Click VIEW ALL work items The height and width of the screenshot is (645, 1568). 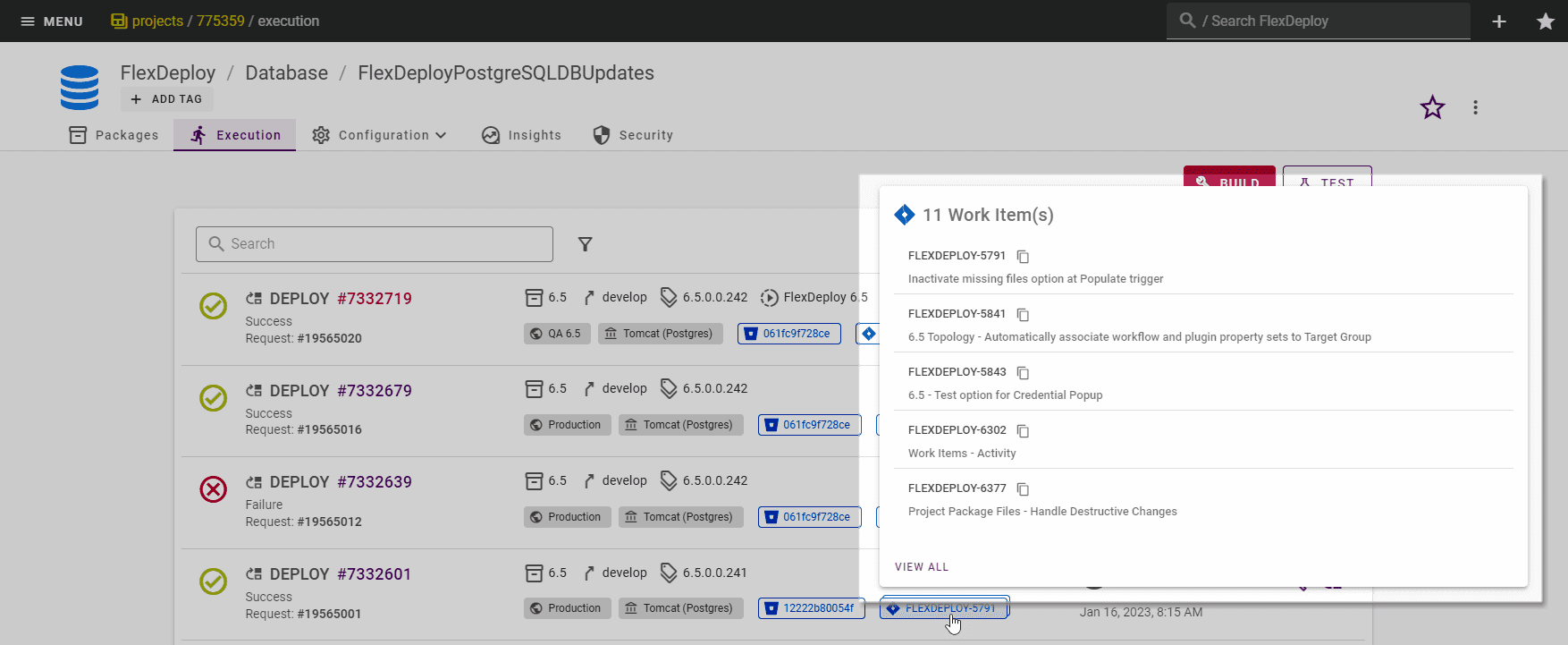pos(922,567)
